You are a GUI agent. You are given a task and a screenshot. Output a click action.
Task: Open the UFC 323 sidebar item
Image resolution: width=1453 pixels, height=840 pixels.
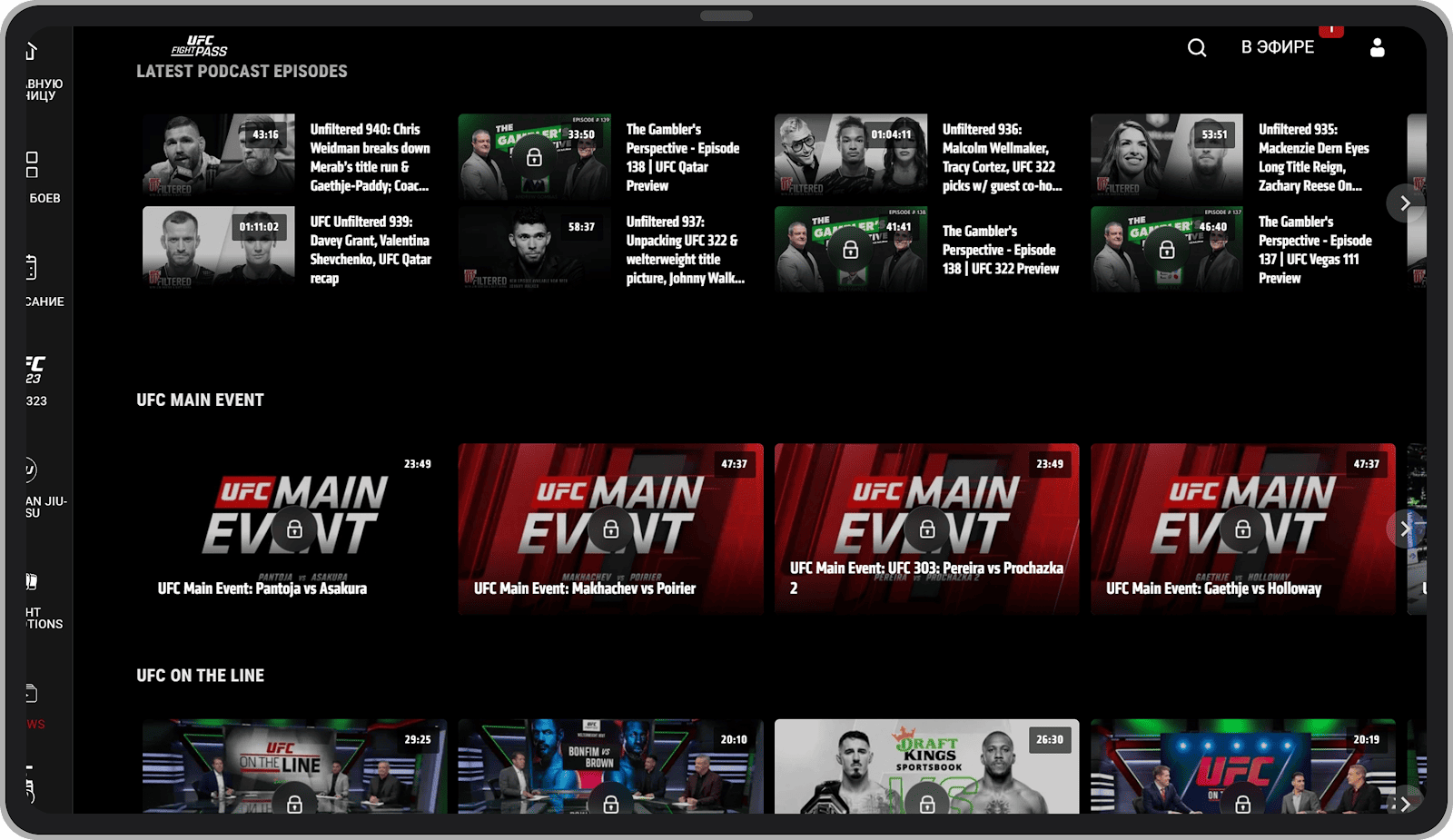[x=35, y=380]
